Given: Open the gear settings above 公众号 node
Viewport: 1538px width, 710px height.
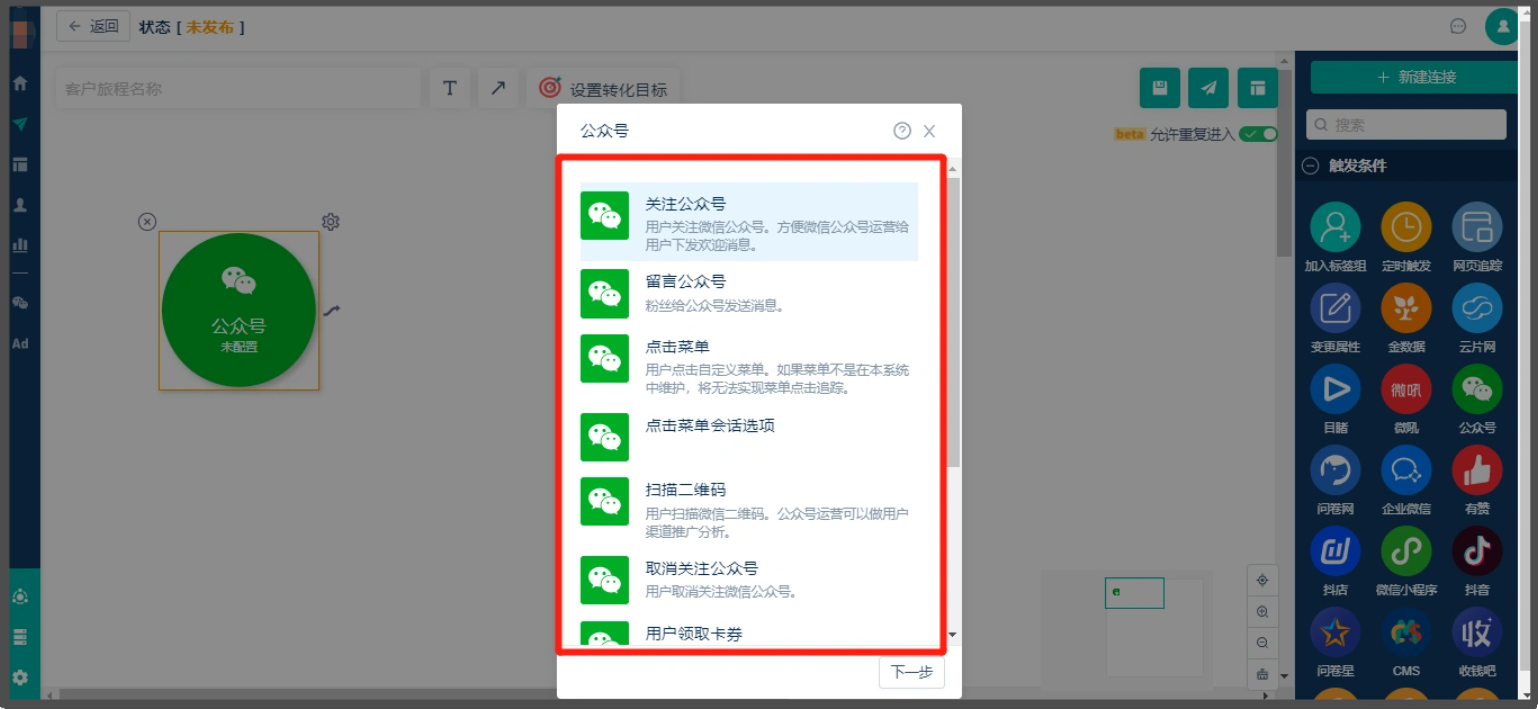Looking at the screenshot, I should pyautogui.click(x=331, y=222).
